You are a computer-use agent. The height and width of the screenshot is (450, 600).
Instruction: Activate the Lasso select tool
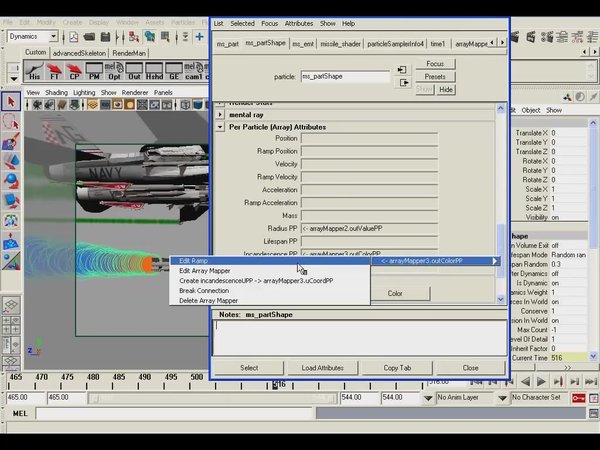11,121
